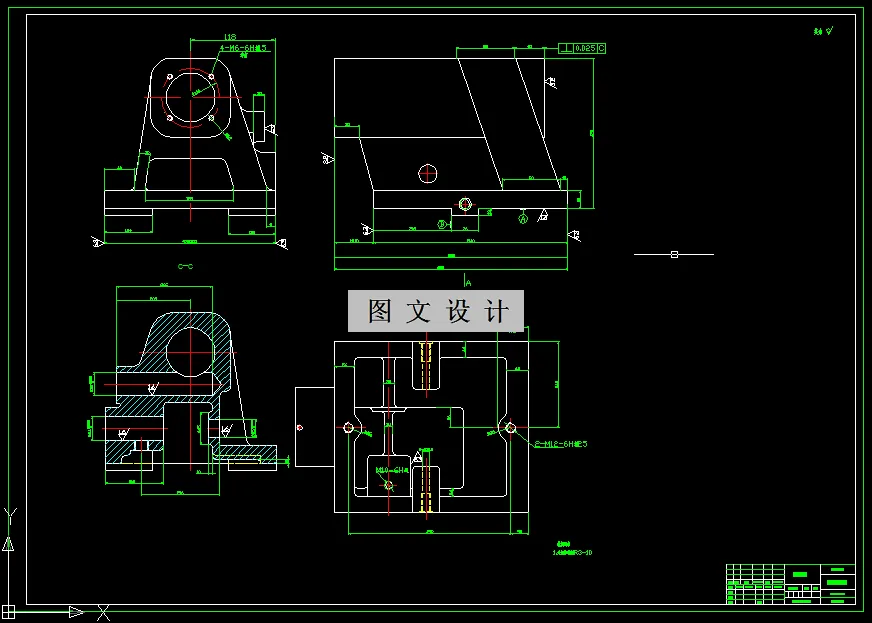Screen dimensions: 872x623
Task: Select the title block table
Action: [x=790, y=584]
